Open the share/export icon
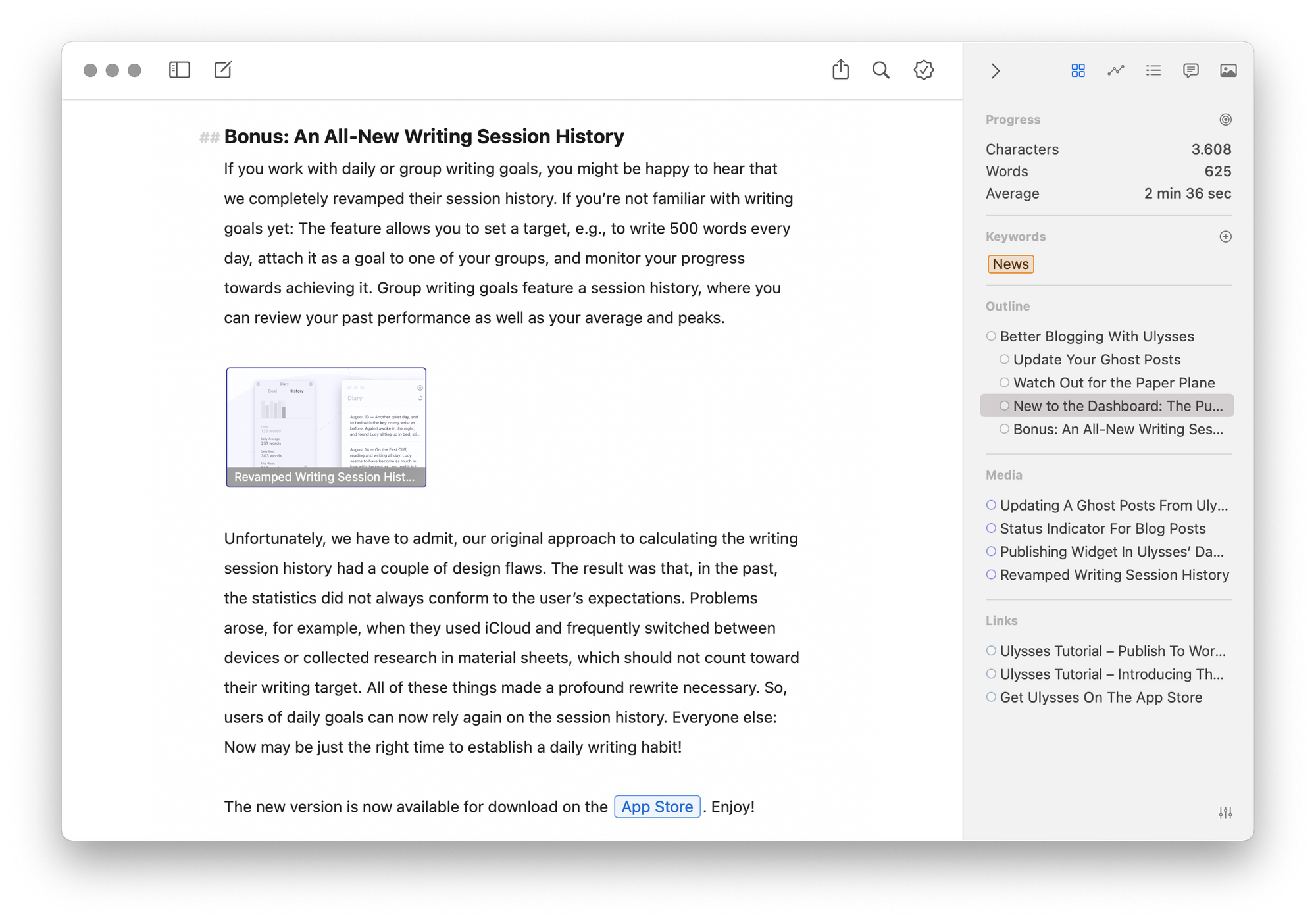Image resolution: width=1316 pixels, height=923 pixels. point(840,70)
